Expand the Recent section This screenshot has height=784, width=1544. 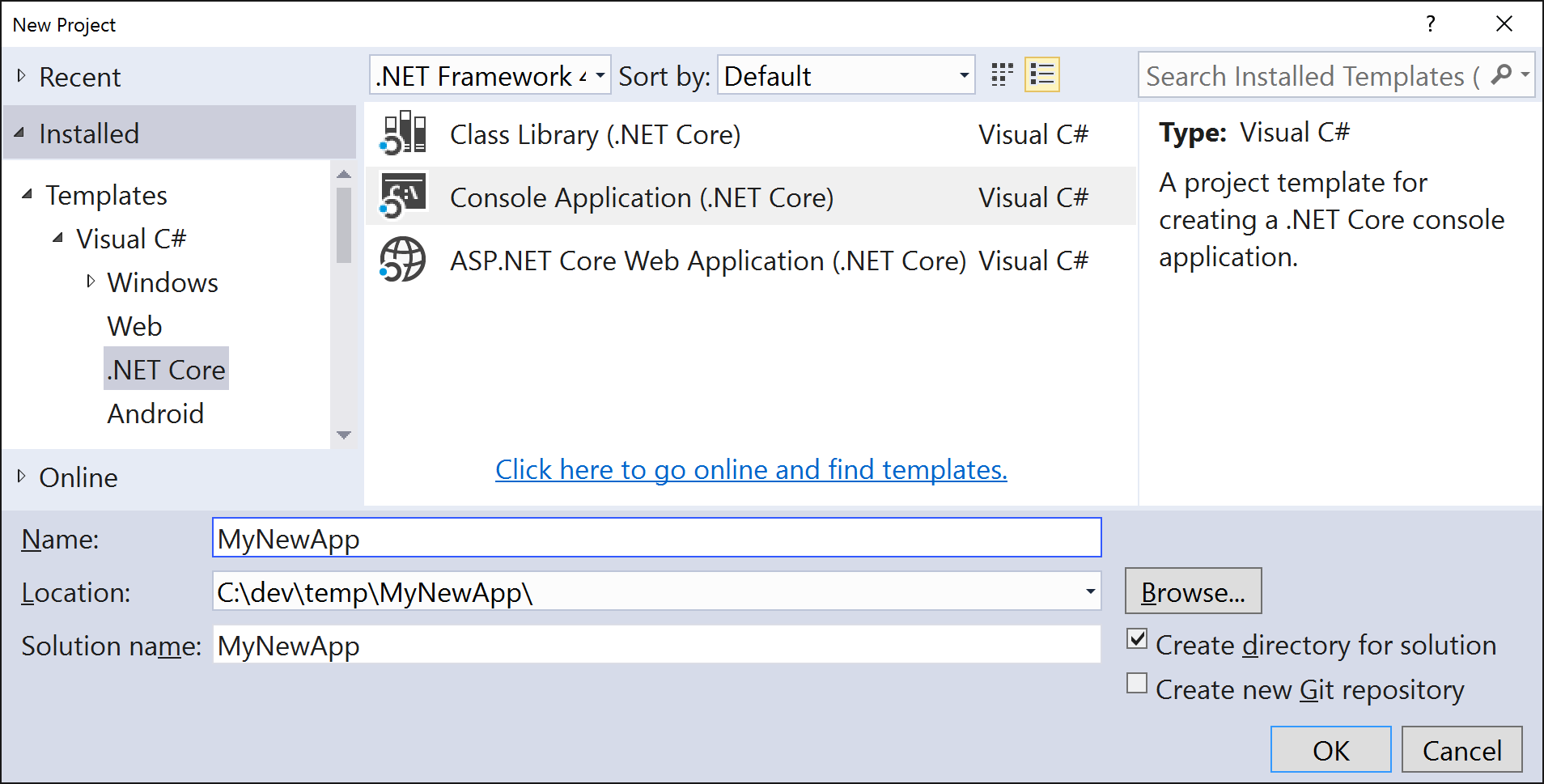tap(22, 76)
